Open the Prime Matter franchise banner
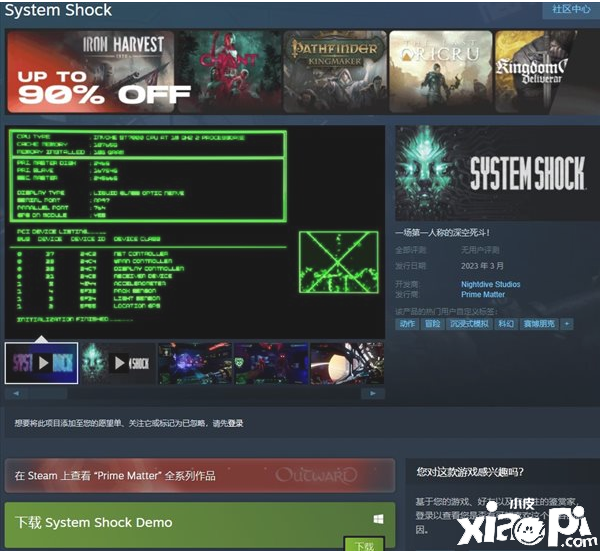The height and width of the screenshot is (551, 600). coord(200,476)
